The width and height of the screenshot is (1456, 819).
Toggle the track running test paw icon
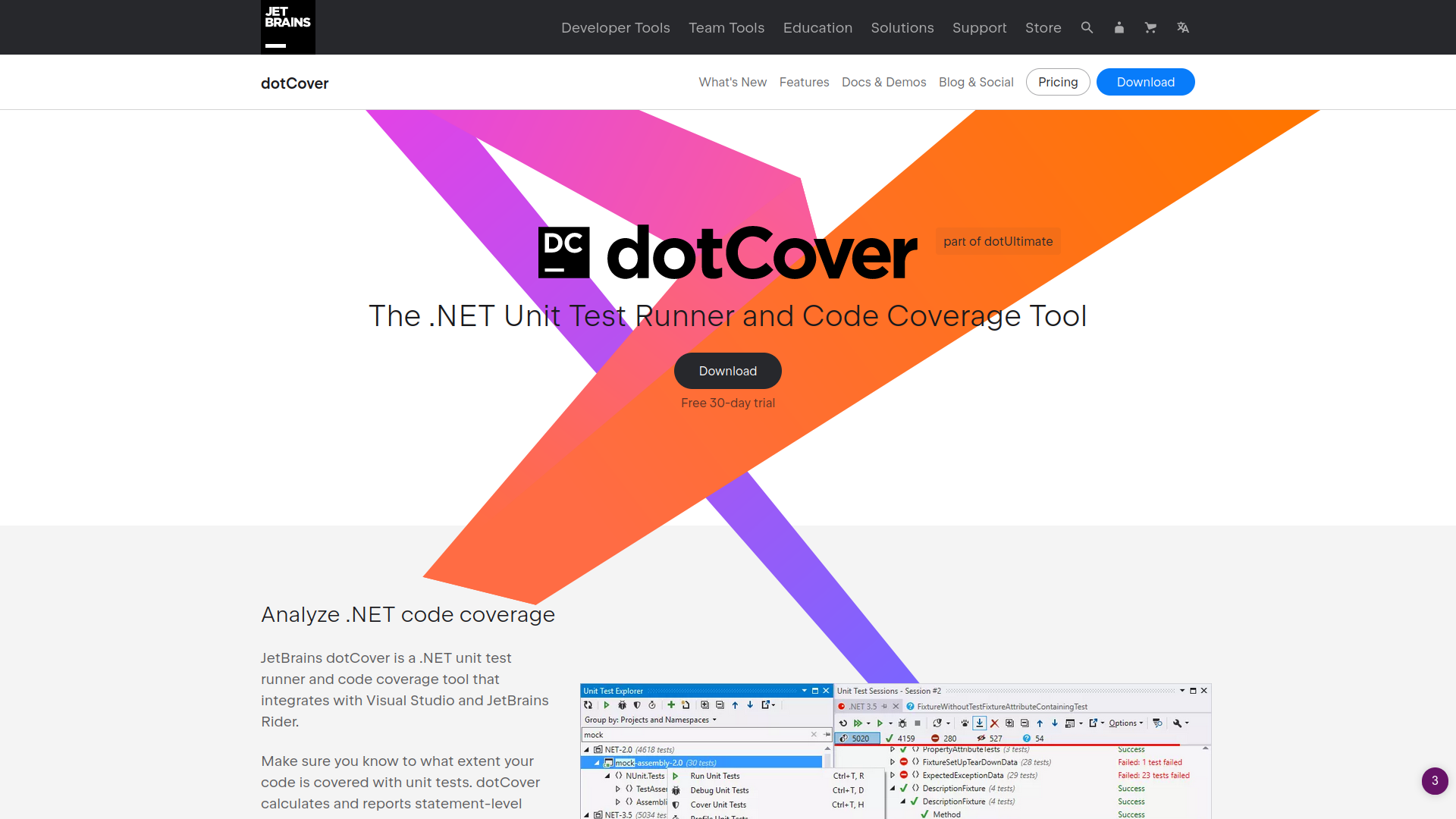coord(965,723)
